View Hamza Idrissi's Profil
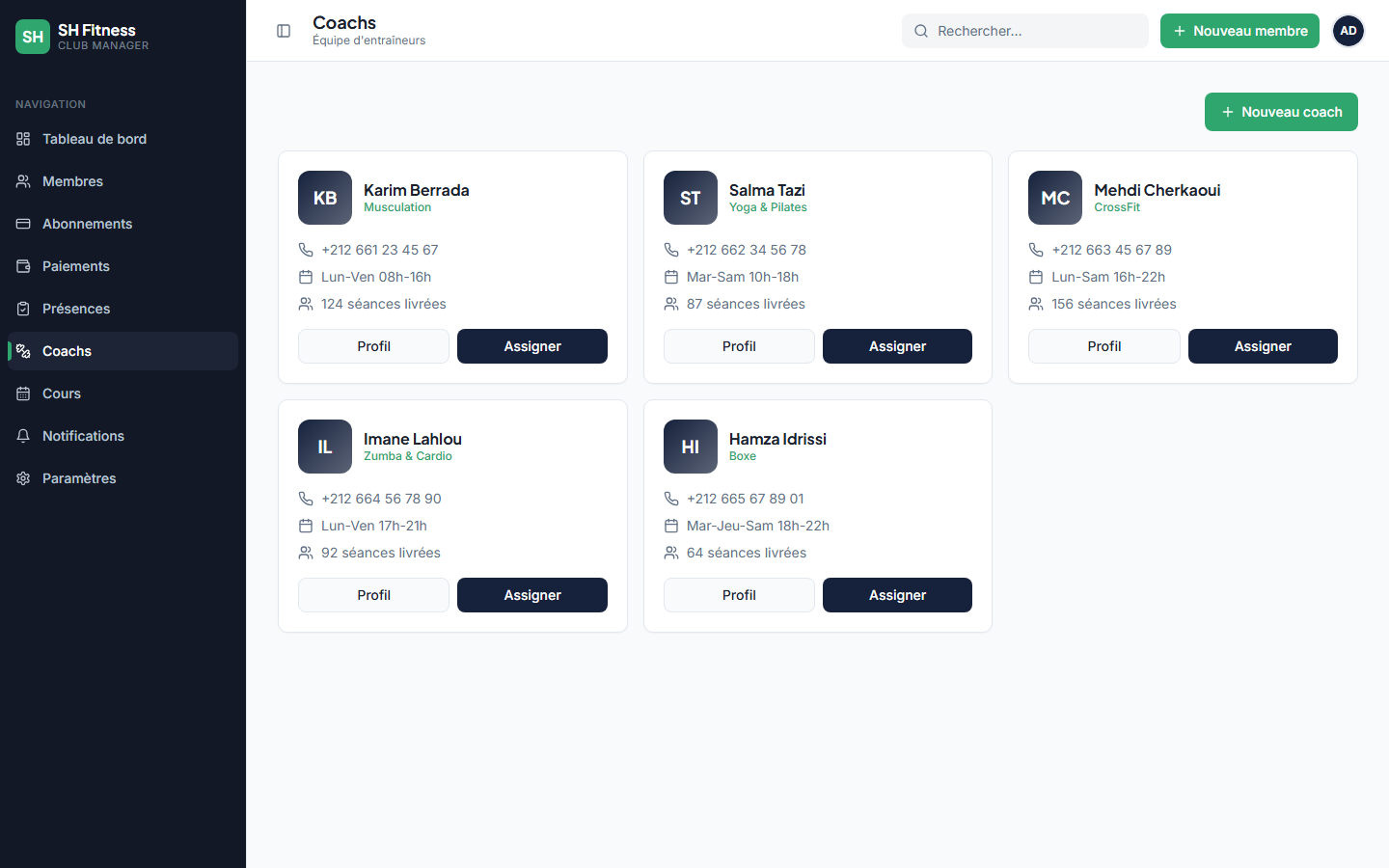This screenshot has height=868, width=1389. pyautogui.click(x=739, y=595)
